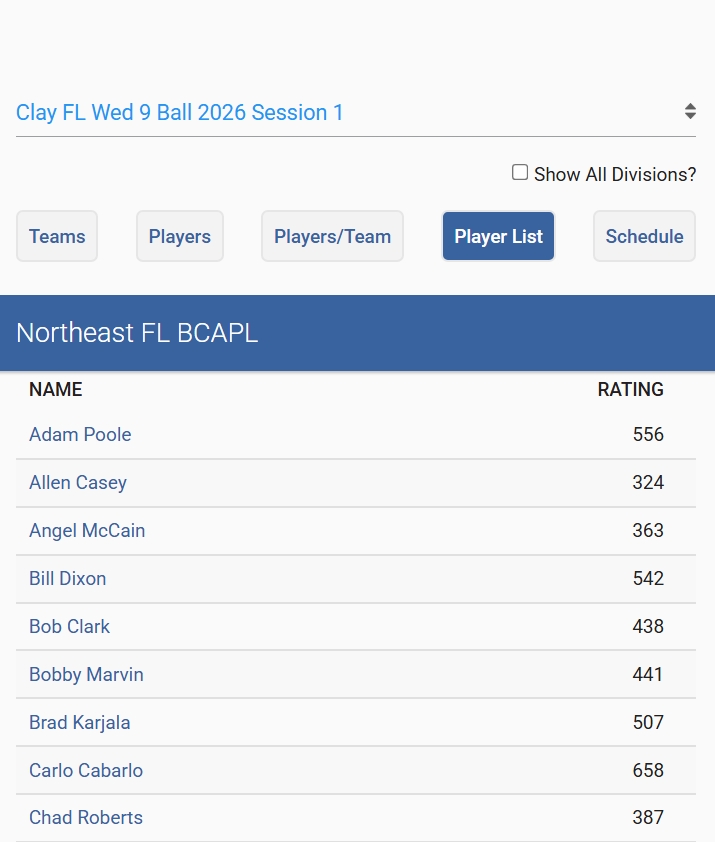Enable the Show All Divisions checkbox
715x842 pixels.
(x=520, y=173)
